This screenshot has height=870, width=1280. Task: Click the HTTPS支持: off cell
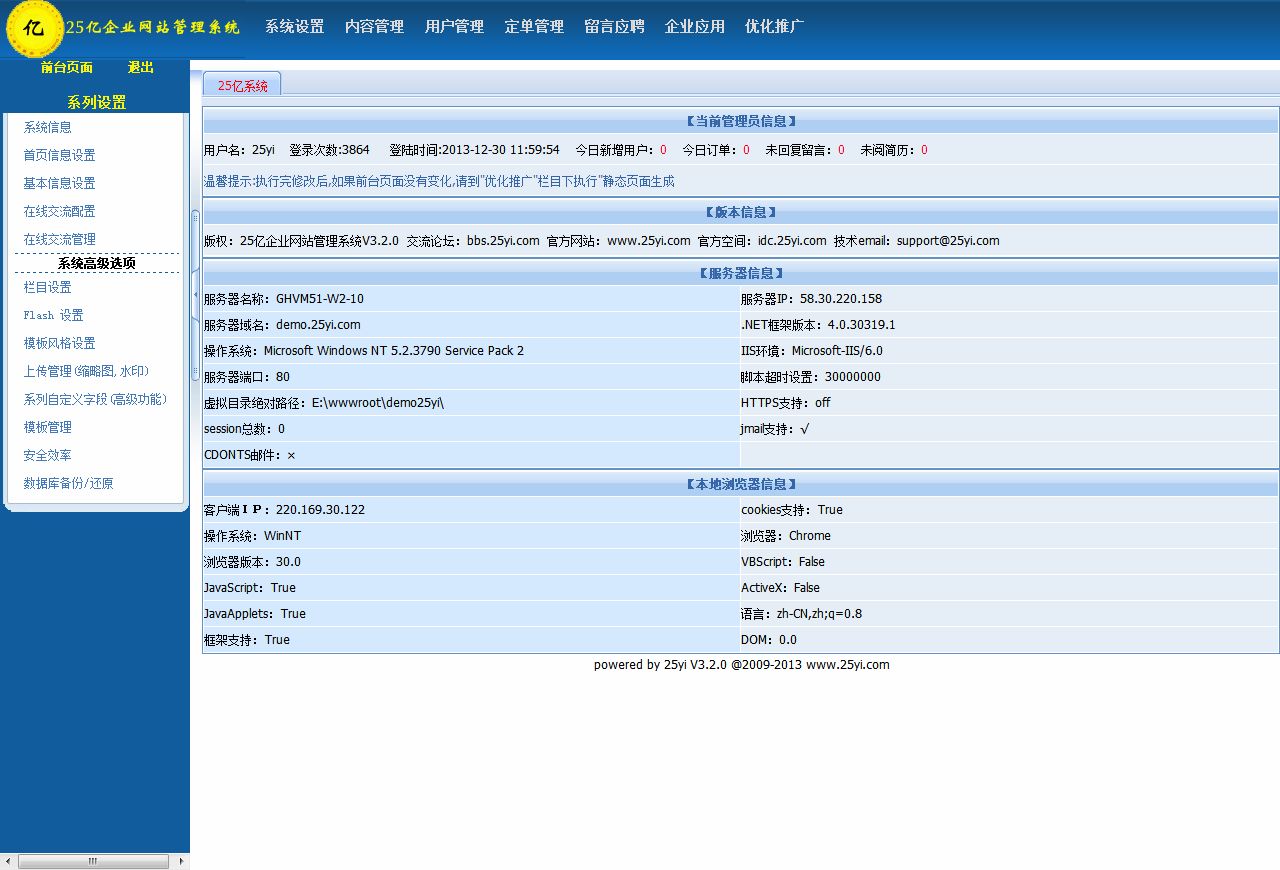(1009, 403)
